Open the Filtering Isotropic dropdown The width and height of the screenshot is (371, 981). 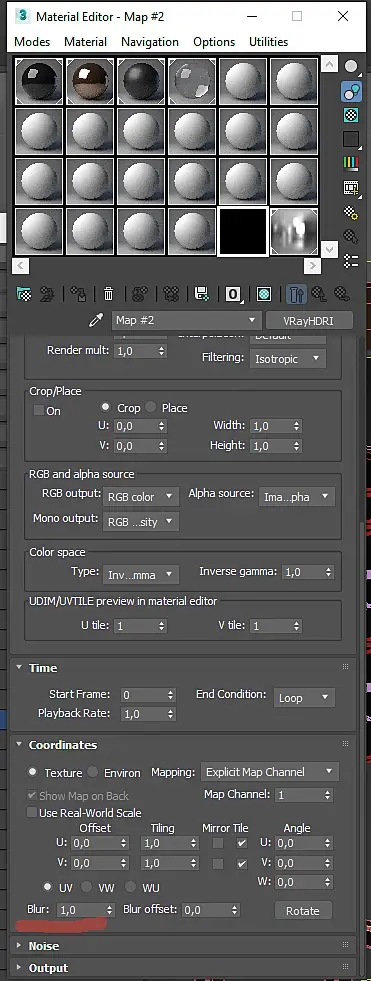coord(288,358)
